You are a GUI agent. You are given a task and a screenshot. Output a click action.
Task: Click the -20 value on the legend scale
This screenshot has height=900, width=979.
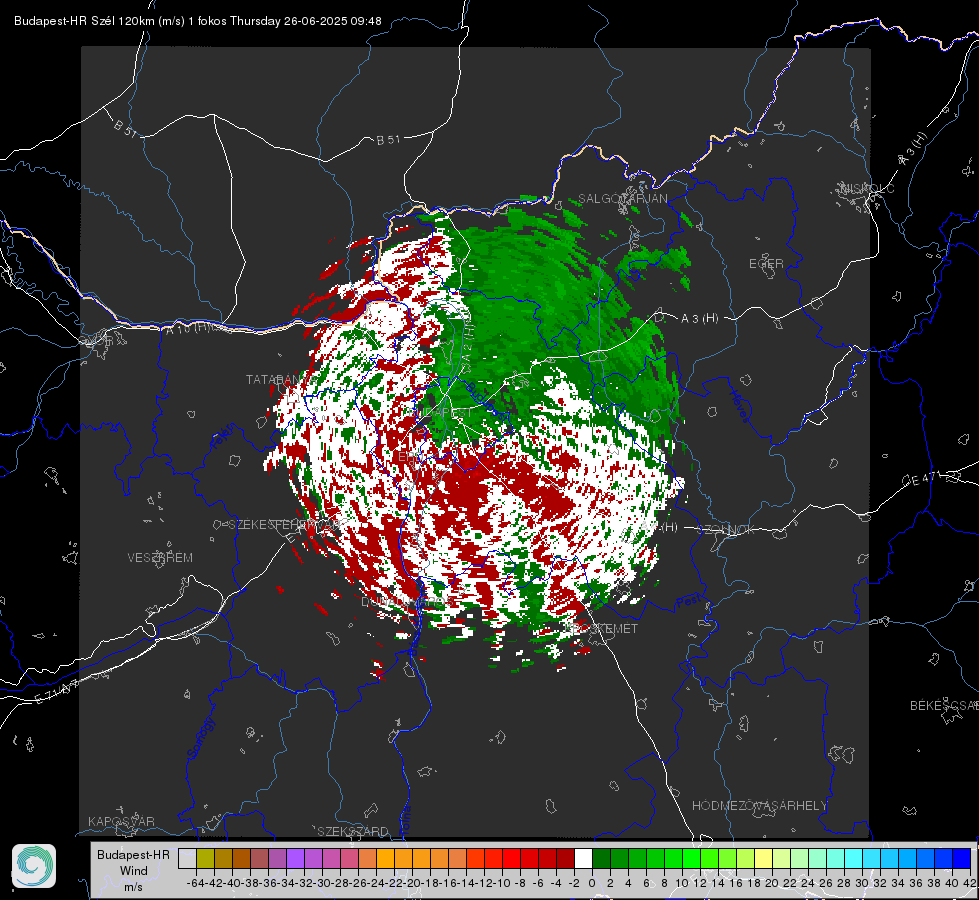point(412,883)
